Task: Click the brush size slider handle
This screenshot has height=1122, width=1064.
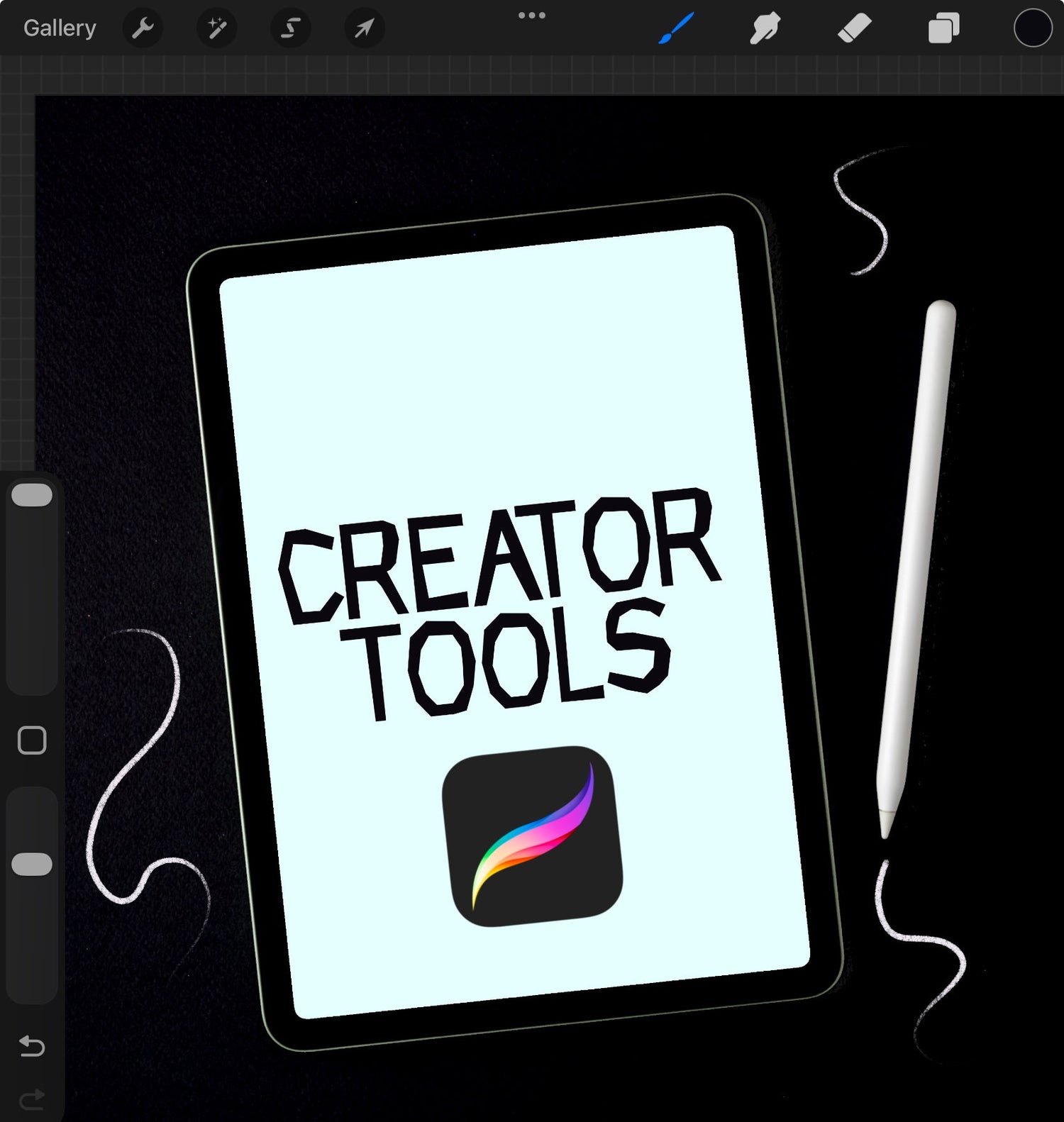Action: point(32,495)
